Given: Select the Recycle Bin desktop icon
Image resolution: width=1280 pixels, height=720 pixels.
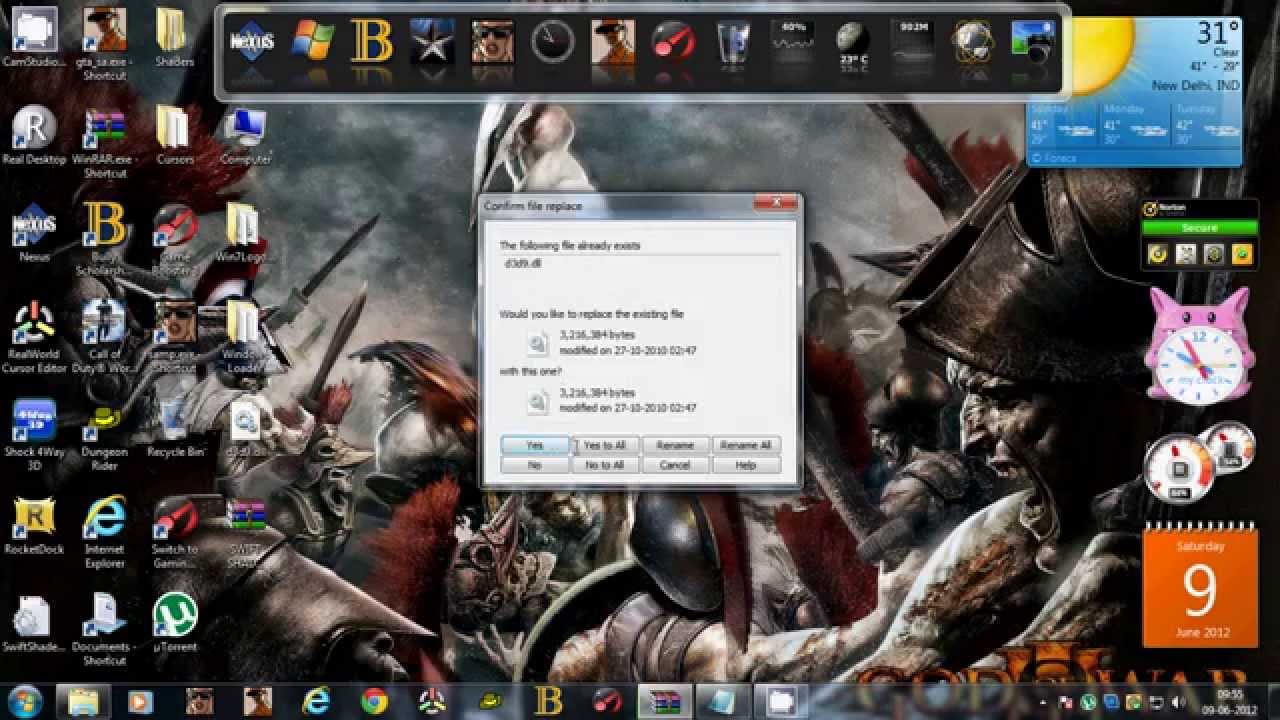Looking at the screenshot, I should click(x=175, y=428).
